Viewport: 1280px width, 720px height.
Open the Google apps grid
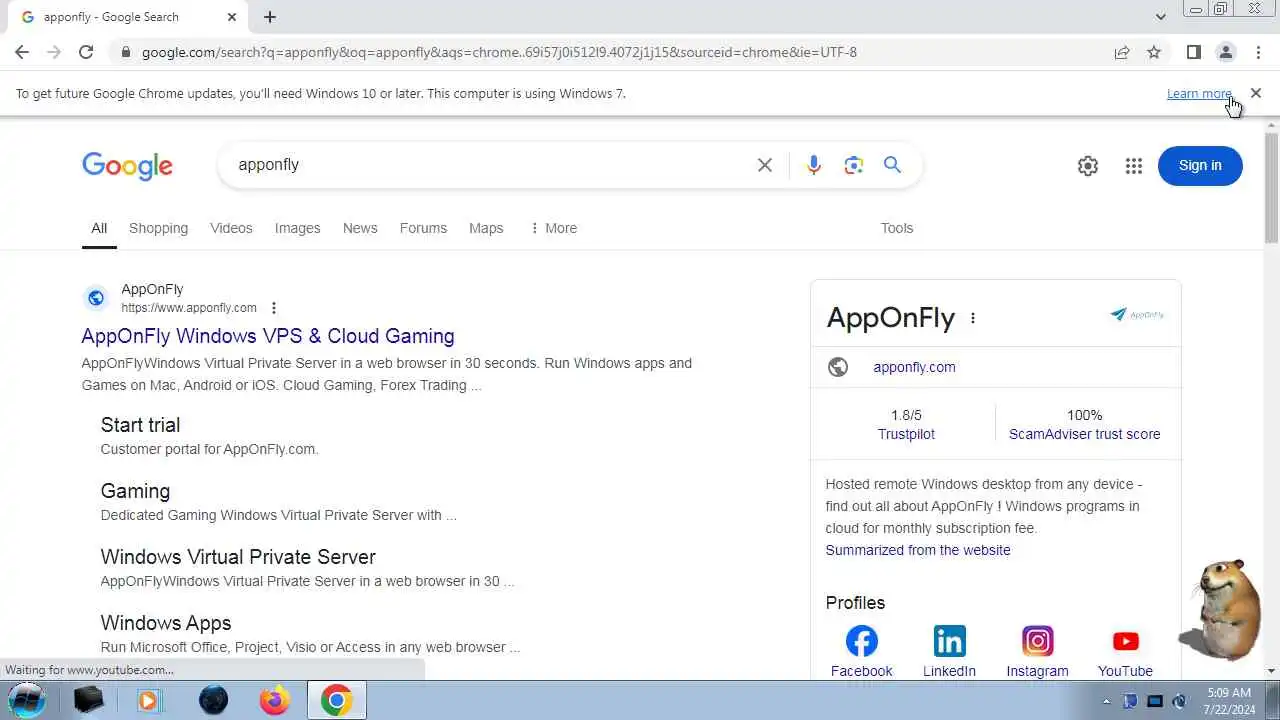tap(1133, 166)
